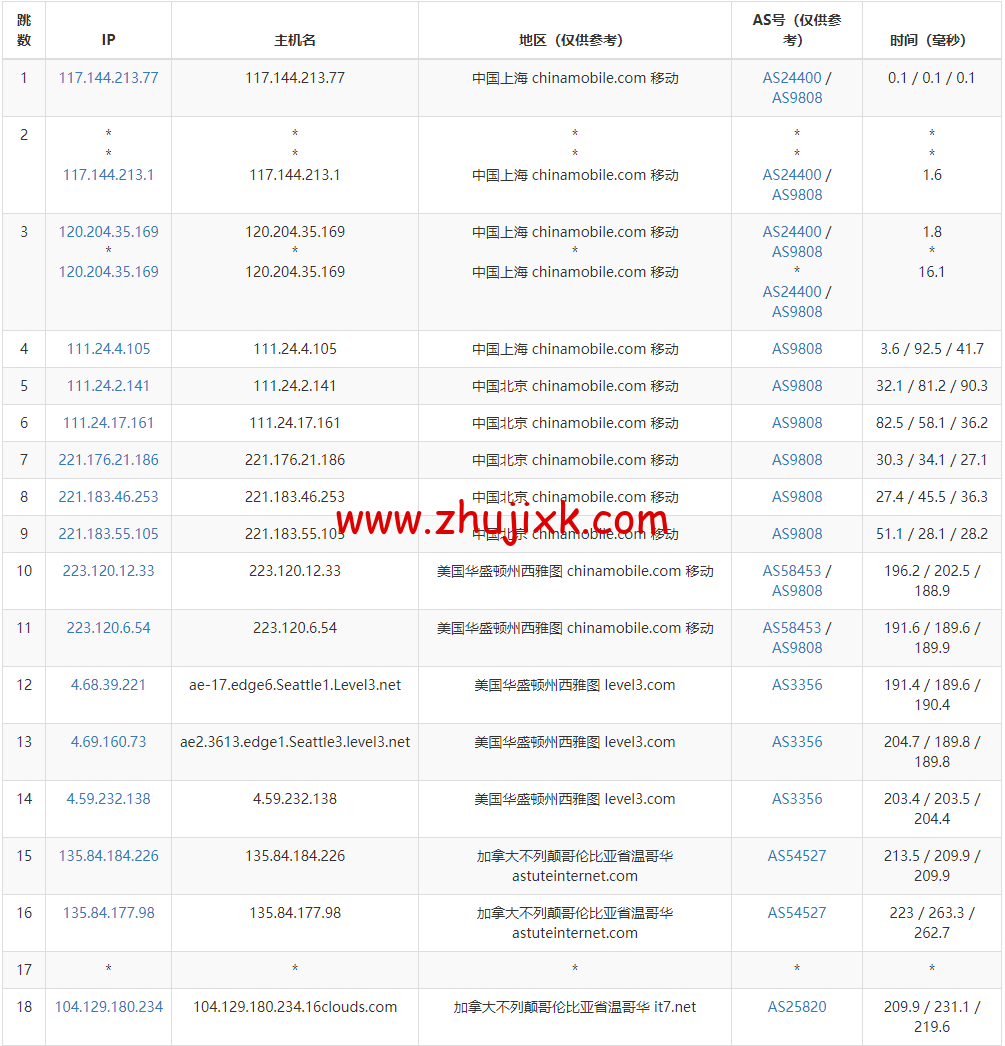Viewport: 1005px width, 1046px height.
Task: Click hostname ae-17.edge6.Seattle1.Level3.net
Action: [295, 685]
